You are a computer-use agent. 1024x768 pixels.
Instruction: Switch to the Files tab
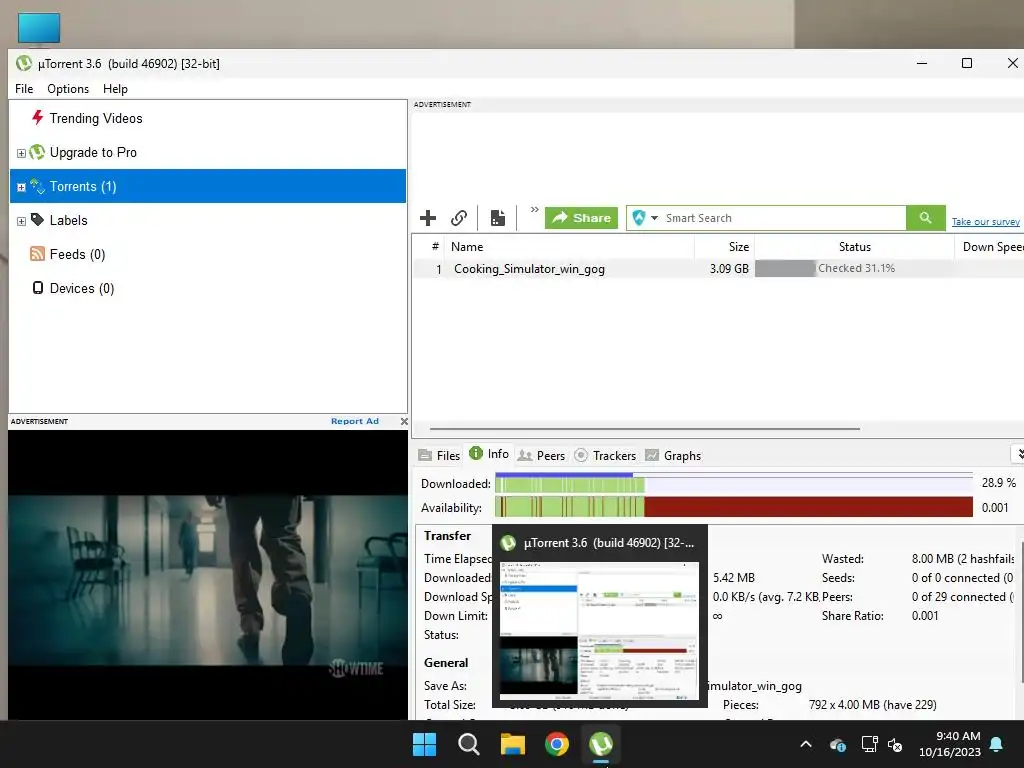coord(440,455)
